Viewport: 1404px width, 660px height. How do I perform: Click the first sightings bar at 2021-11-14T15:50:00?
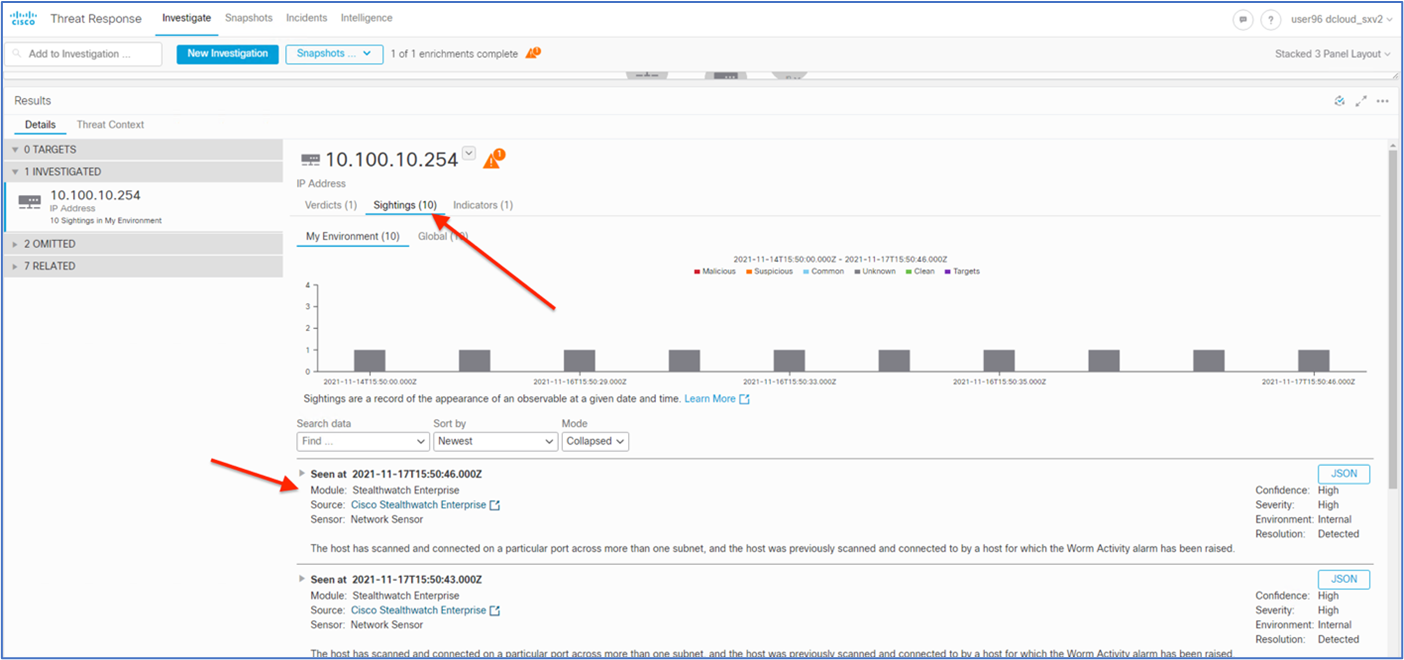(370, 361)
